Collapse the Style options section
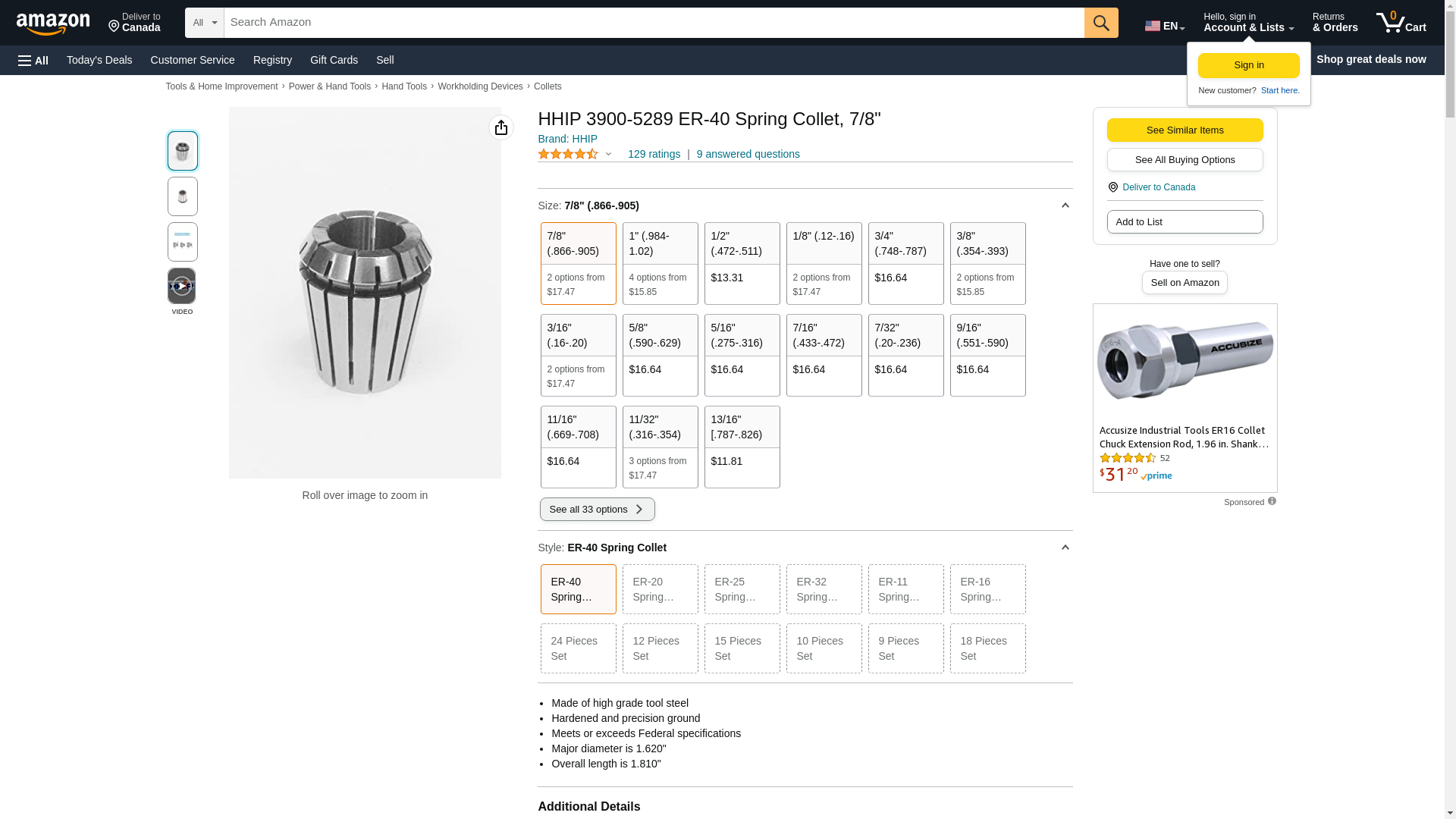1456x819 pixels. tap(1065, 548)
